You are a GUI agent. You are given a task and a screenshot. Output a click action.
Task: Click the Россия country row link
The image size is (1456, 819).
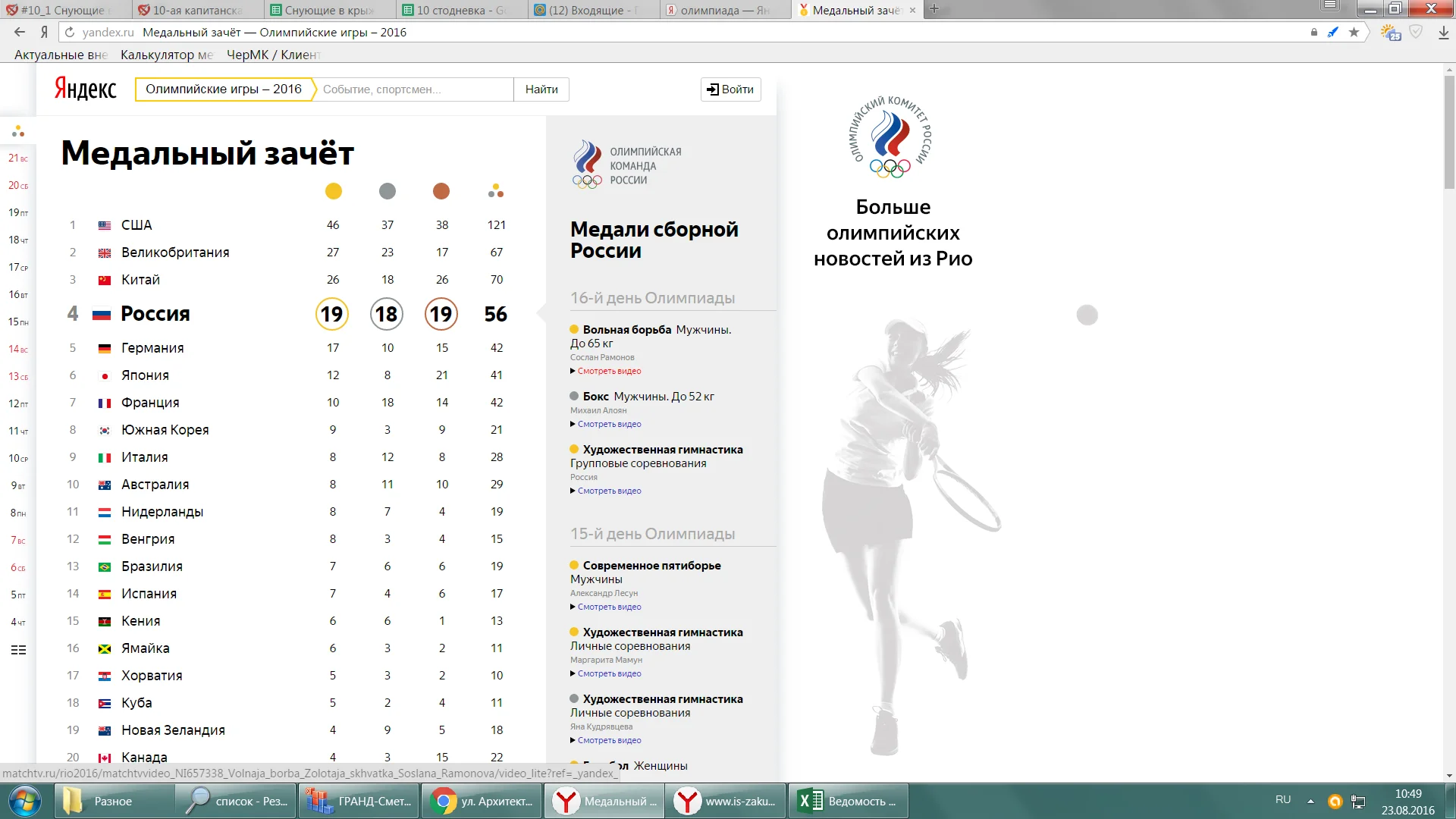click(155, 313)
